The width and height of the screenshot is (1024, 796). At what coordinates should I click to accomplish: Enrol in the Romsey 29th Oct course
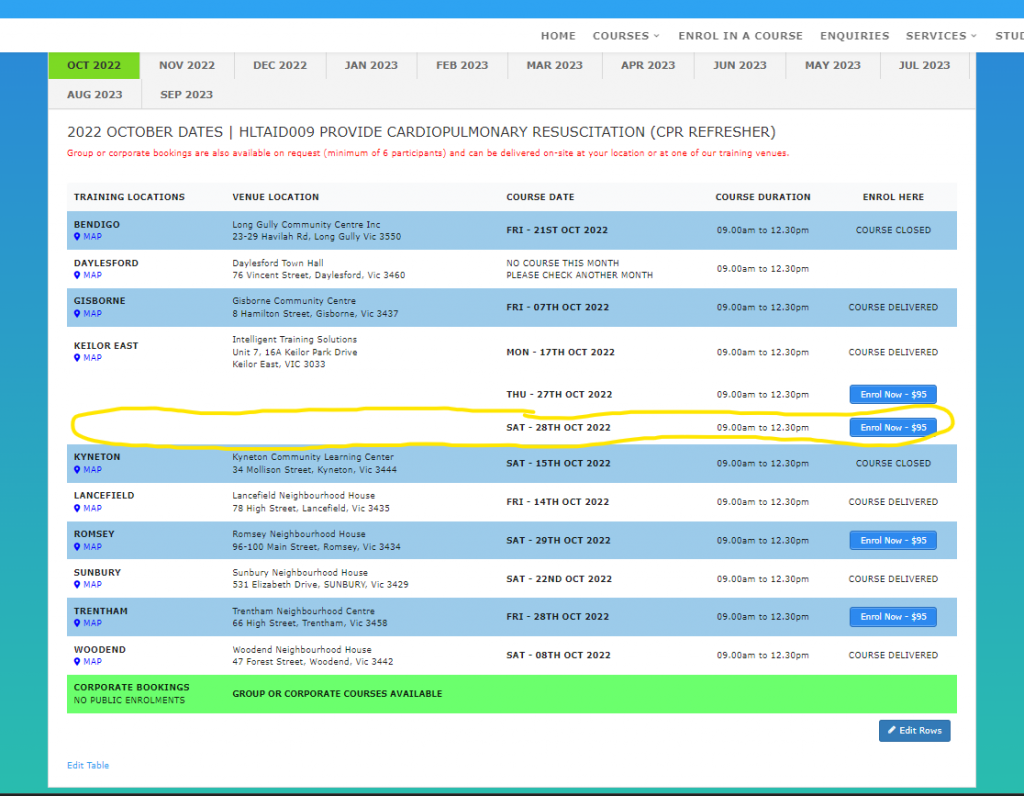point(893,541)
